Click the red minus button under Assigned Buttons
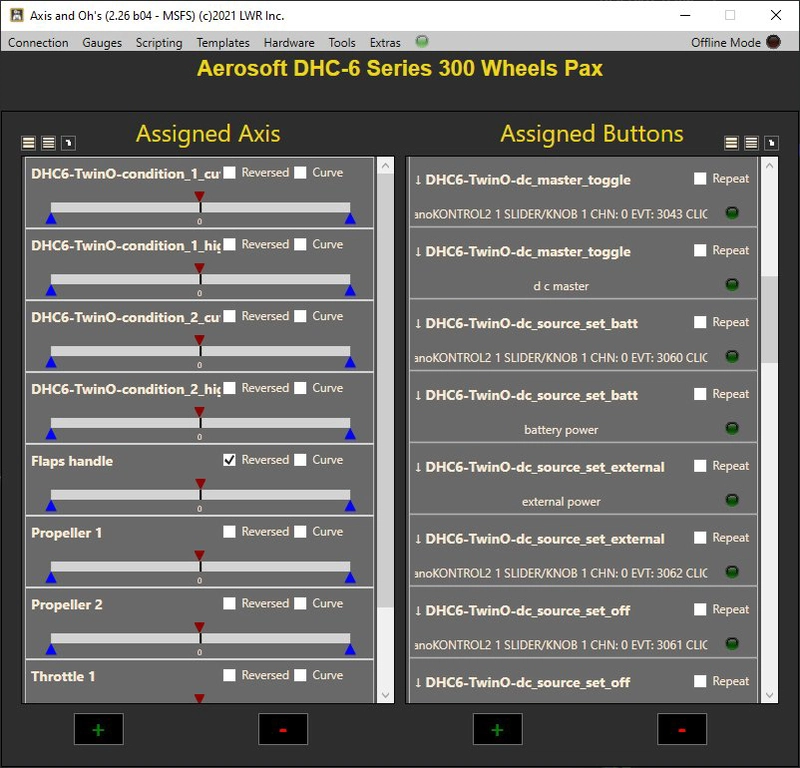This screenshot has width=800, height=768. 683,729
